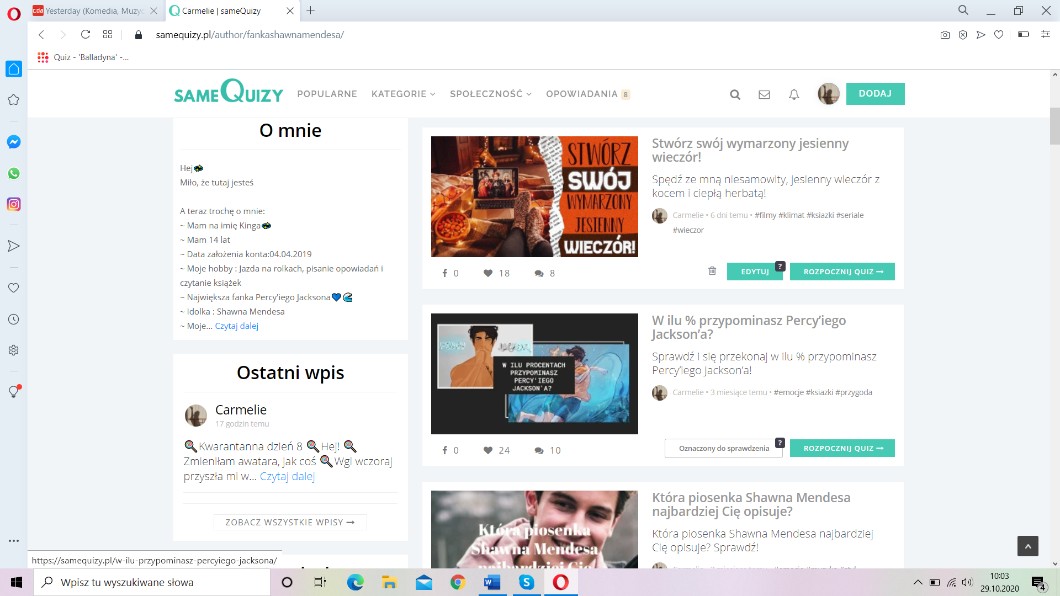Click the Windows taskbar search field

(x=150, y=582)
